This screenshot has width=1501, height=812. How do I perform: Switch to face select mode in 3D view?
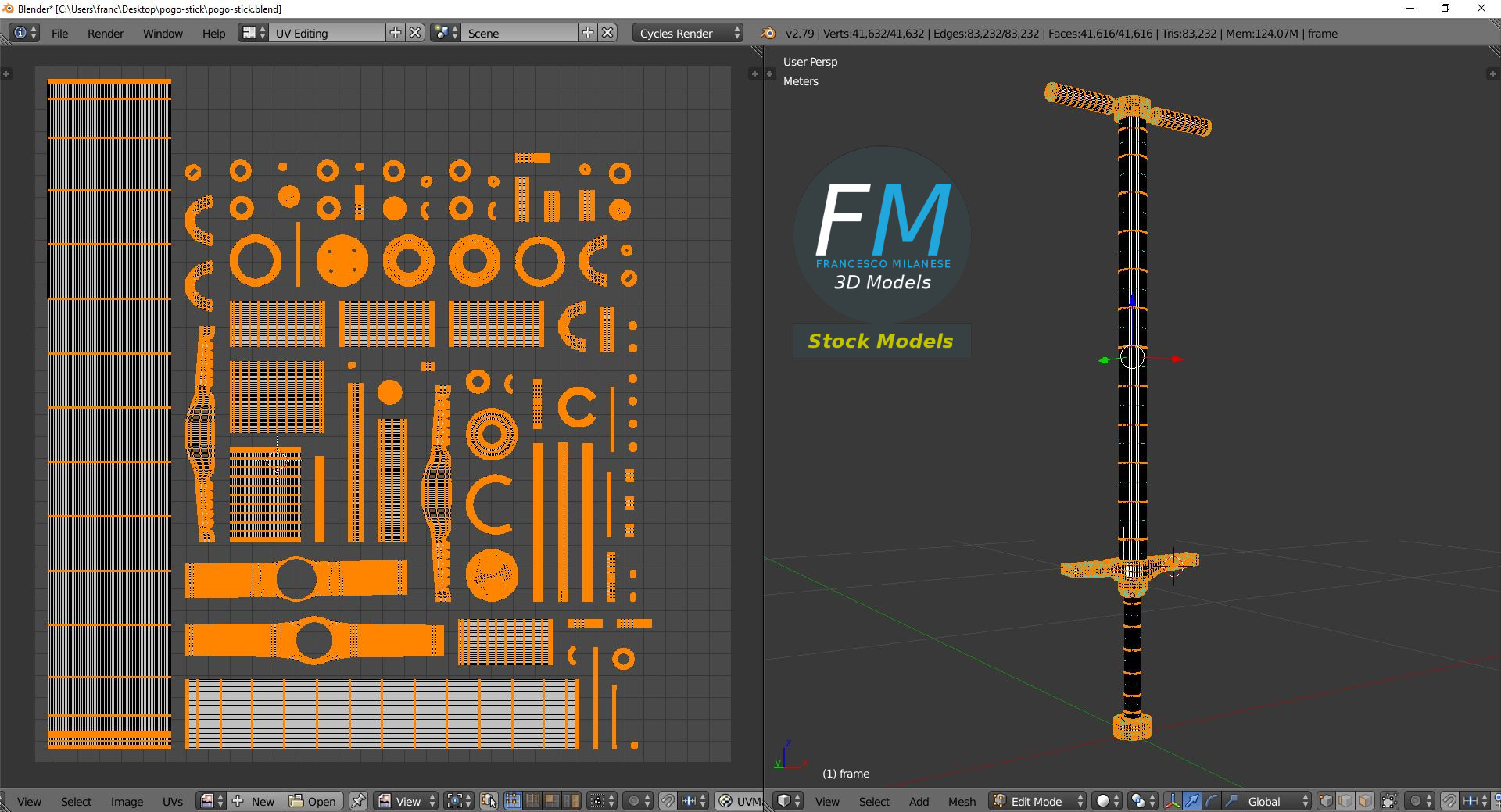coord(1365,801)
